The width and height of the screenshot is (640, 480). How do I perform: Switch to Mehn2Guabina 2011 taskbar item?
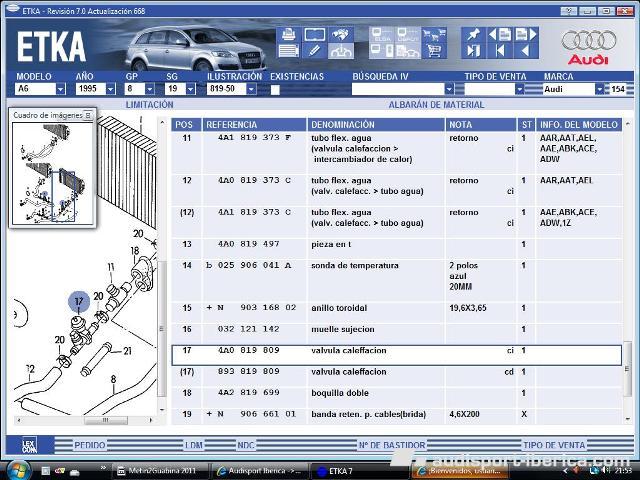pyautogui.click(x=161, y=471)
